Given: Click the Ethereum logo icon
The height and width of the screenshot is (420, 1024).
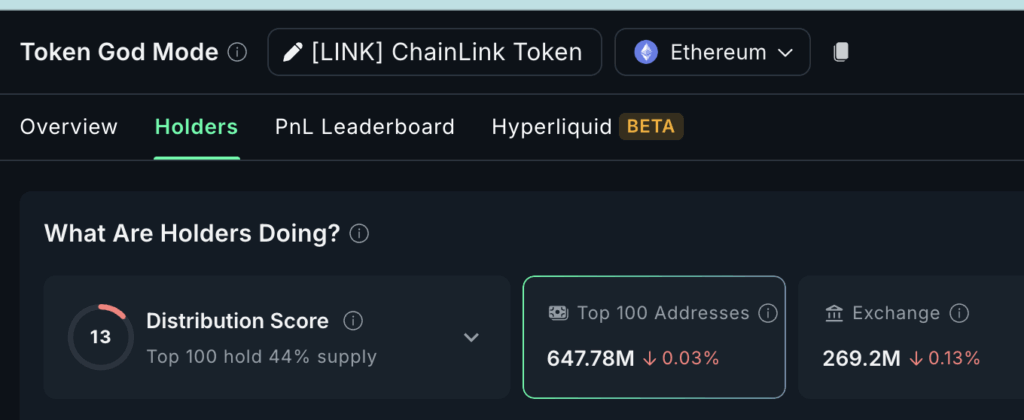Looking at the screenshot, I should [x=646, y=52].
